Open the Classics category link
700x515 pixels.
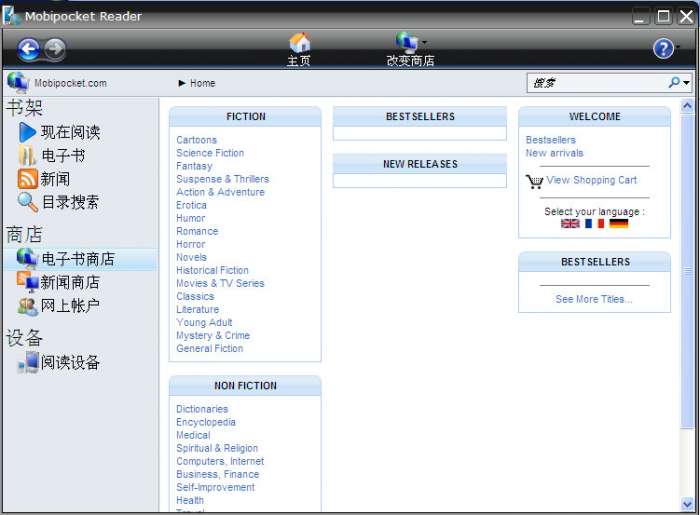click(x=195, y=296)
